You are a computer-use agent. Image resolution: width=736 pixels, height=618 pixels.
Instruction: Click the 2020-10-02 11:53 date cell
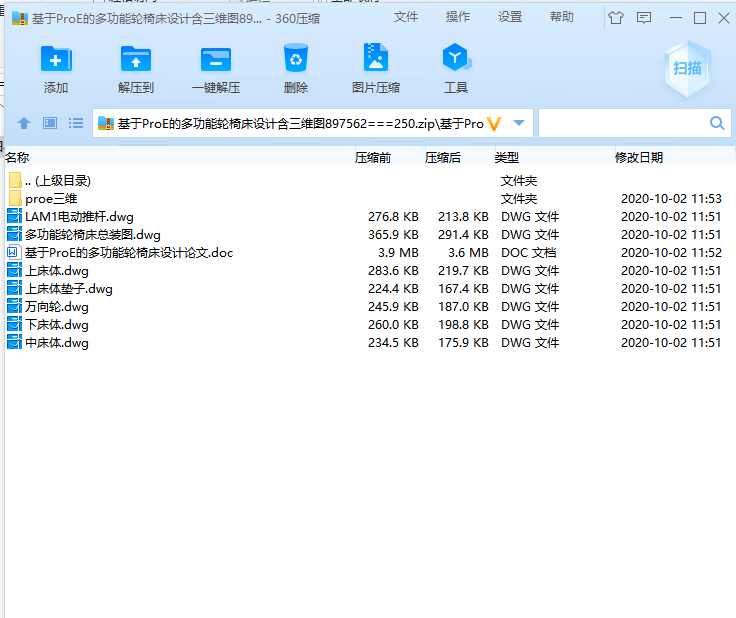click(x=671, y=198)
